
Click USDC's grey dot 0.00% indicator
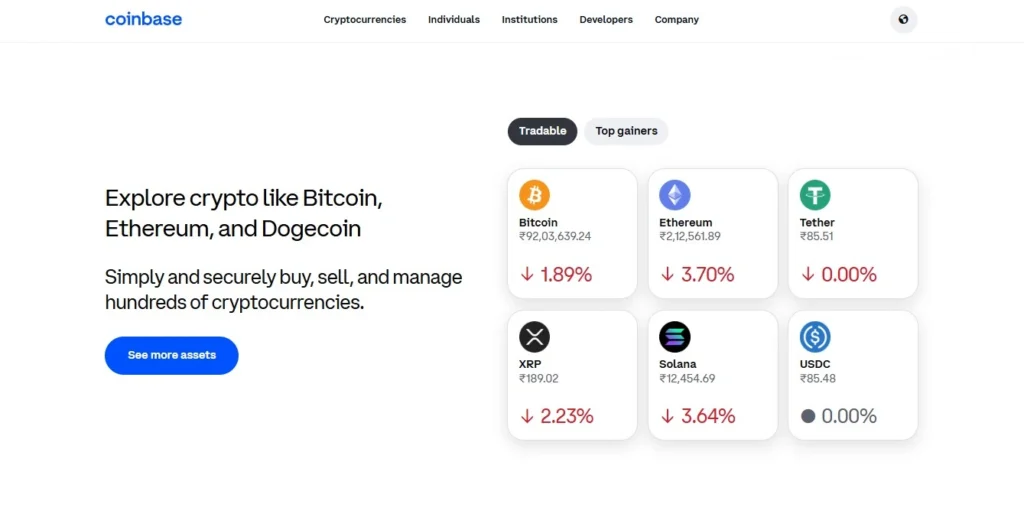(839, 416)
